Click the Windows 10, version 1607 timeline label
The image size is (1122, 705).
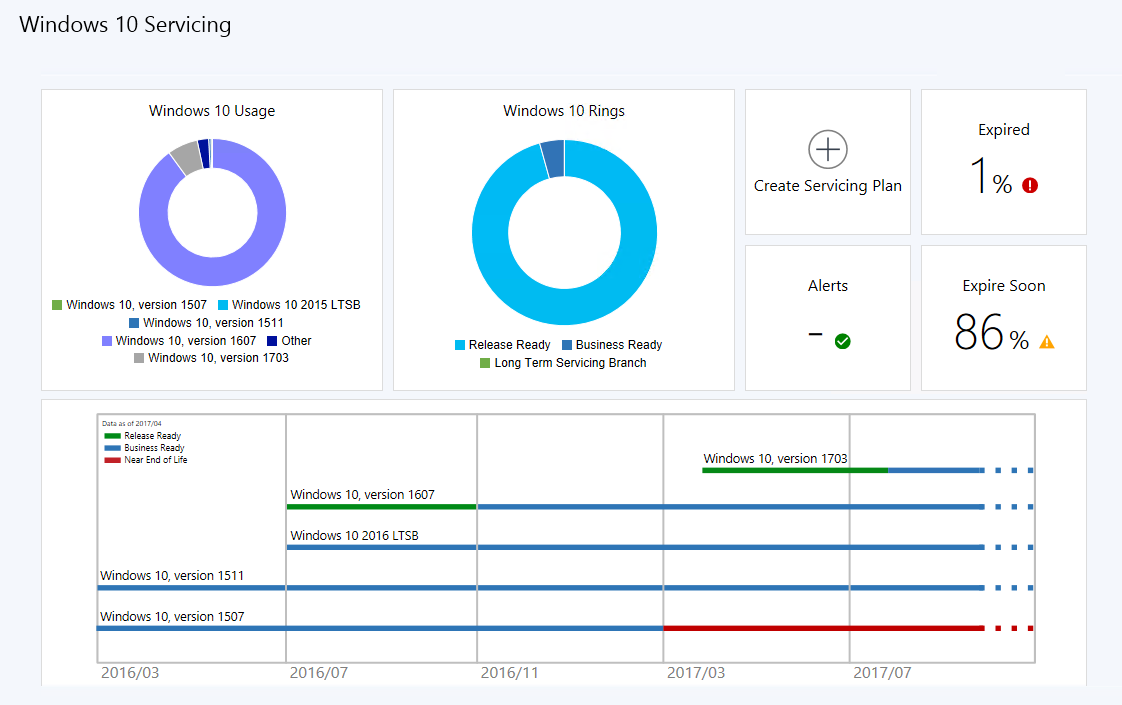[x=362, y=495]
